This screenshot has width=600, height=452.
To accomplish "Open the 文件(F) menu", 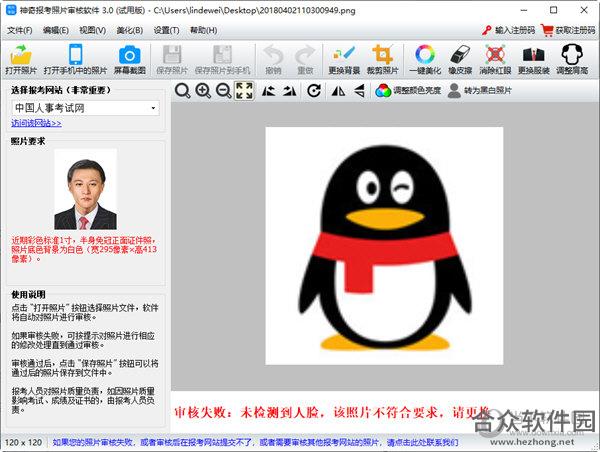I will (x=20, y=31).
